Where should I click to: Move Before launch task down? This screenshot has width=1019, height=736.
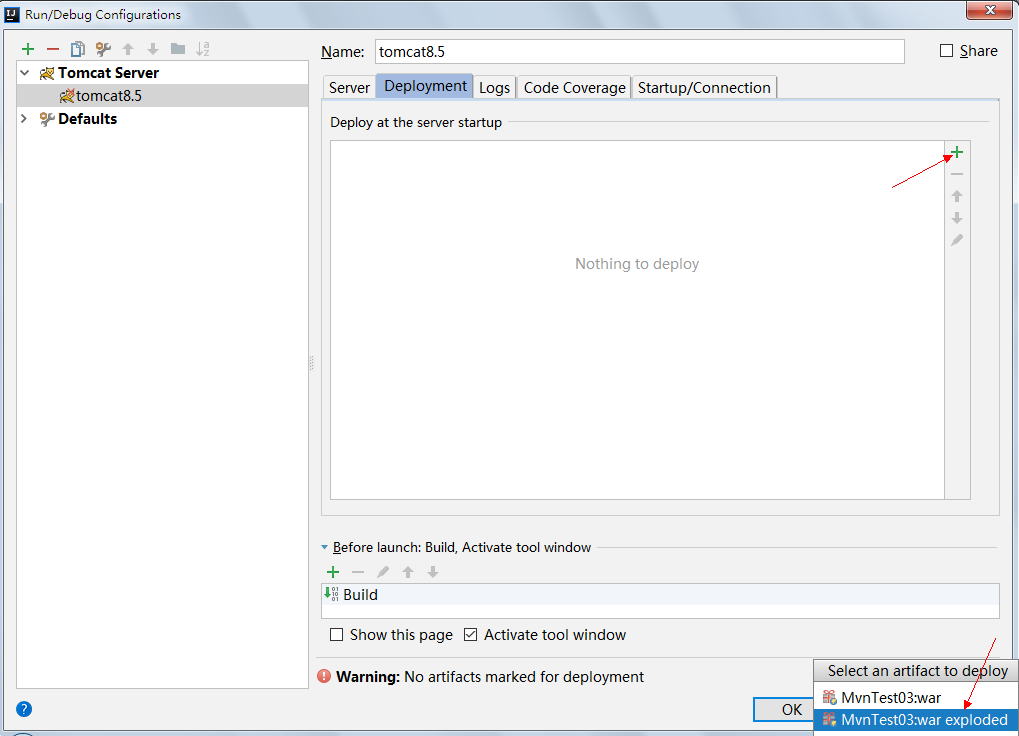pyautogui.click(x=433, y=572)
